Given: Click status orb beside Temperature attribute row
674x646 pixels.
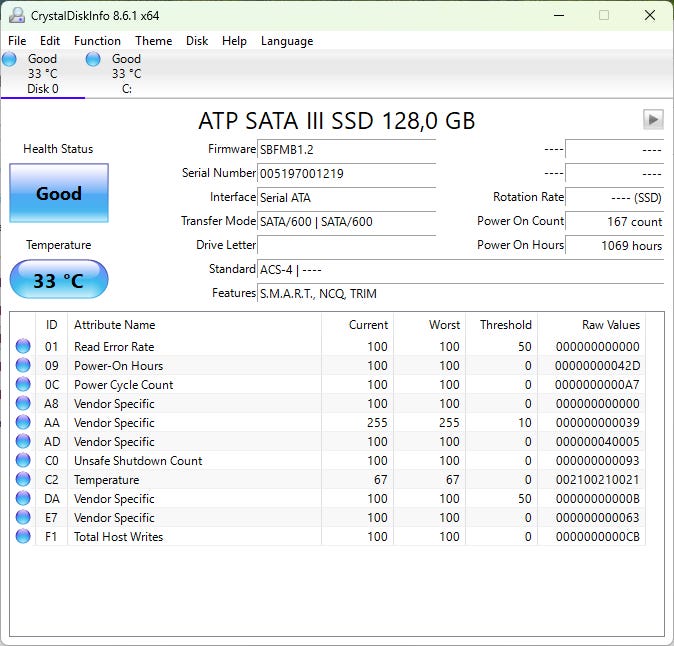Looking at the screenshot, I should 23,480.
